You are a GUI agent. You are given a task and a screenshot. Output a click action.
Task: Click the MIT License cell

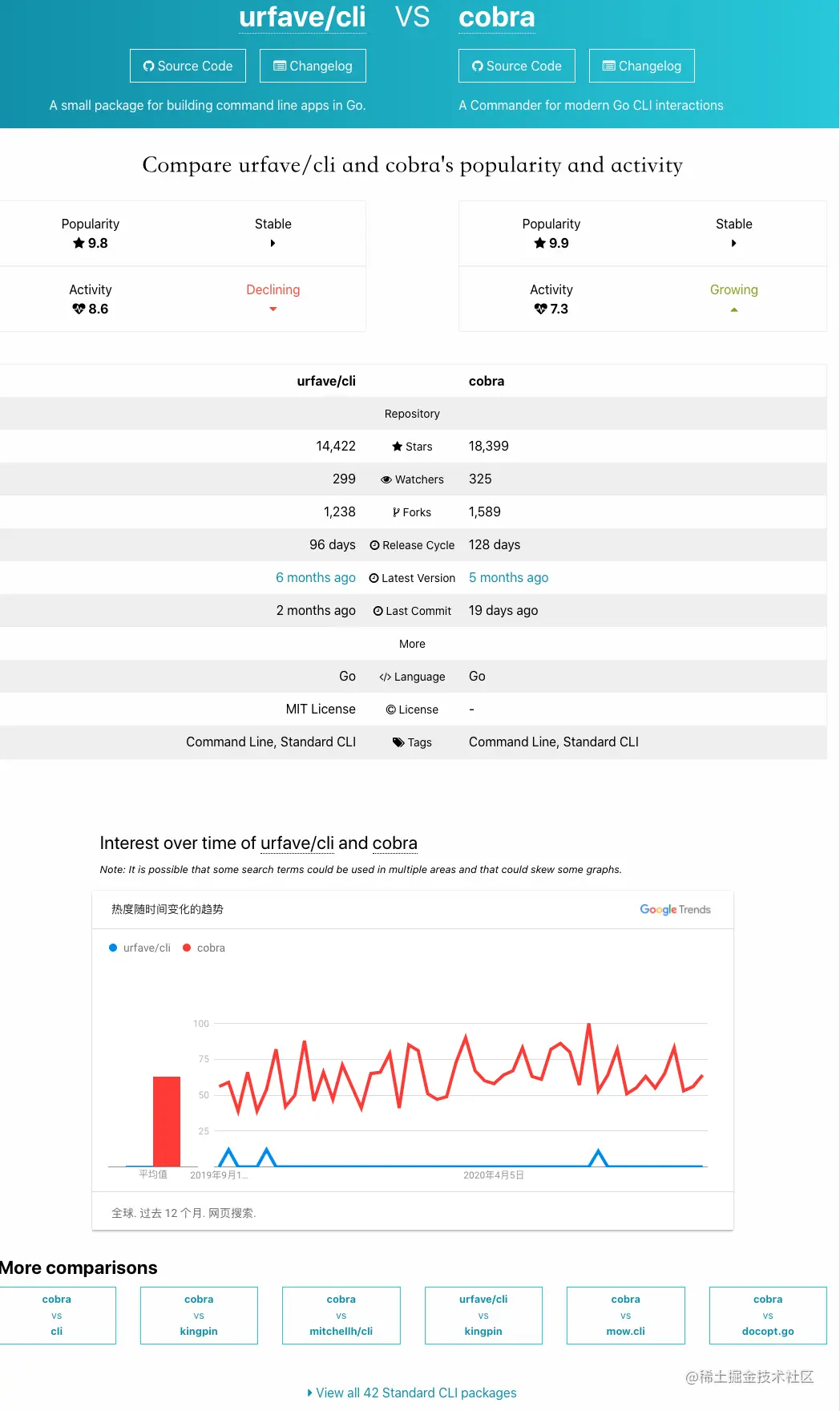(321, 709)
